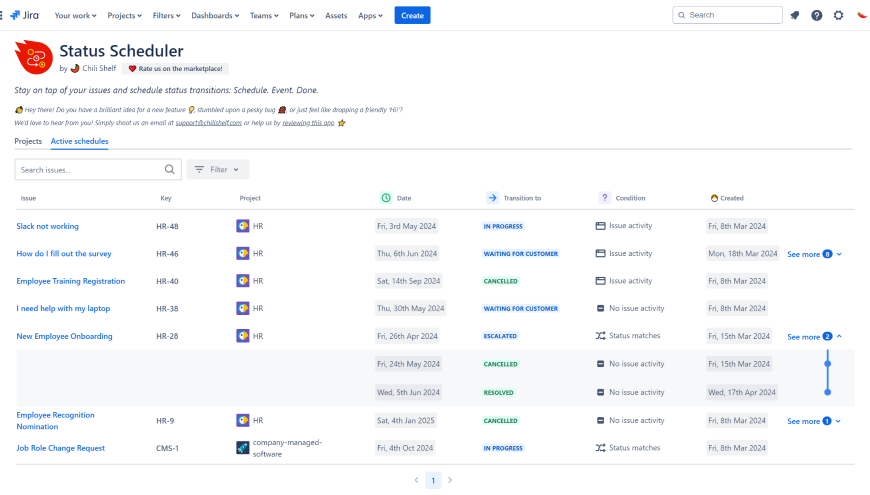Viewport: 870px width, 495px height.
Task: Open the notifications bell icon
Action: (795, 15)
